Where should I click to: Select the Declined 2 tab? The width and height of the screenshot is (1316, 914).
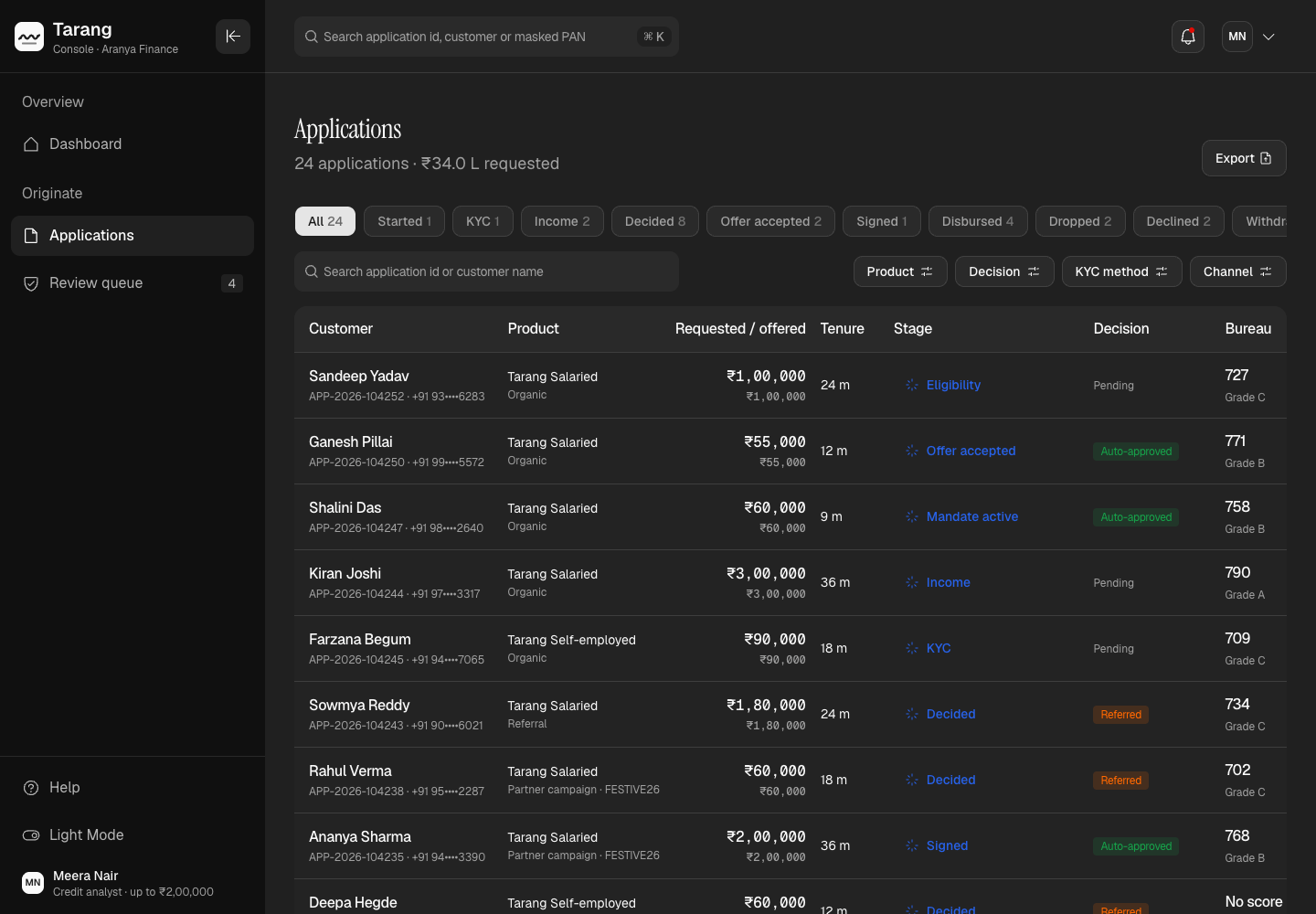(1179, 221)
